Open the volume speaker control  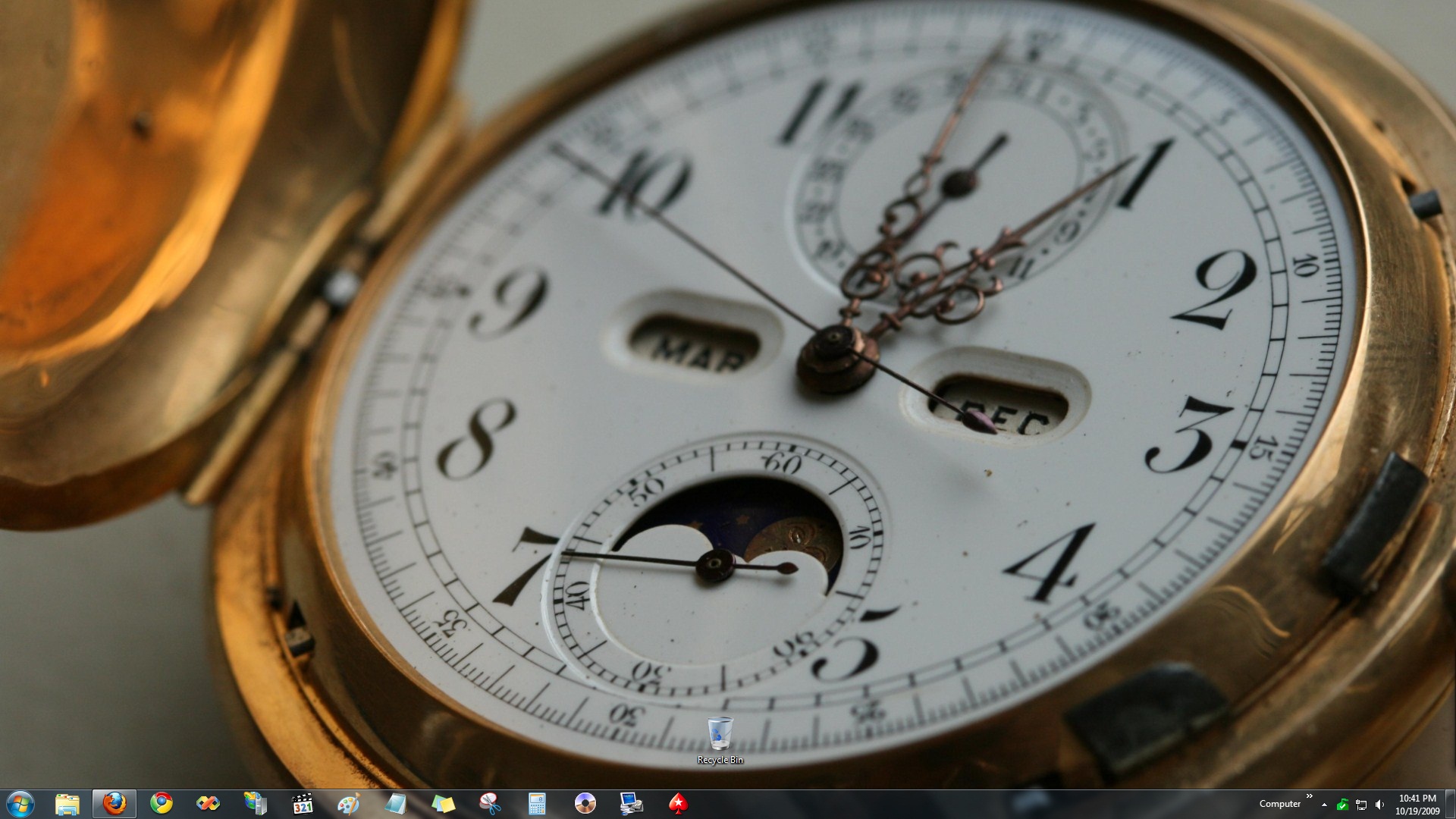[x=1379, y=805]
